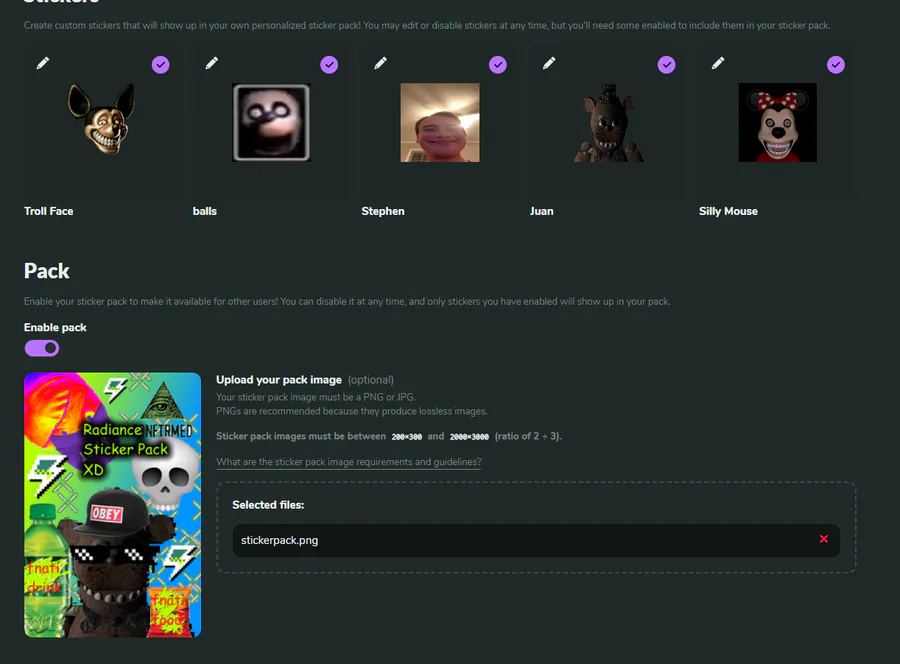This screenshot has width=900, height=664.
Task: Click the 'balls' sticker name
Action: click(x=204, y=211)
